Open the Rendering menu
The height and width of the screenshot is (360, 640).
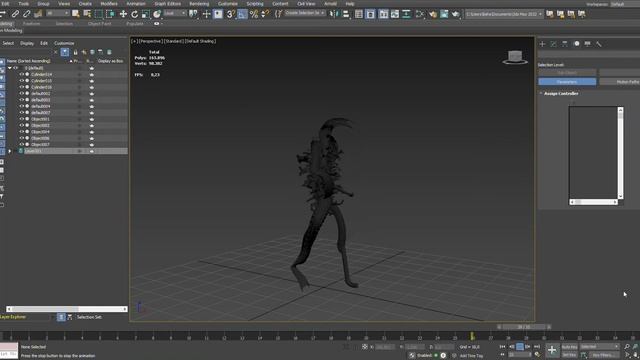[x=199, y=4]
